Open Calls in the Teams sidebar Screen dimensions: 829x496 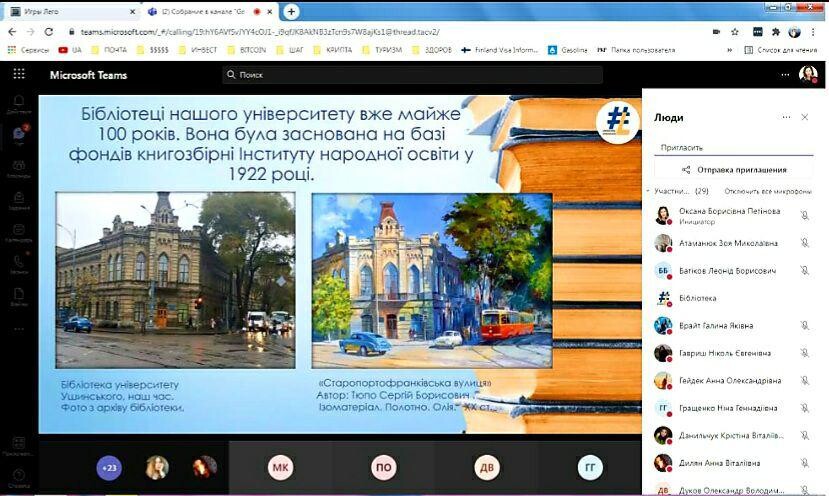[19, 264]
